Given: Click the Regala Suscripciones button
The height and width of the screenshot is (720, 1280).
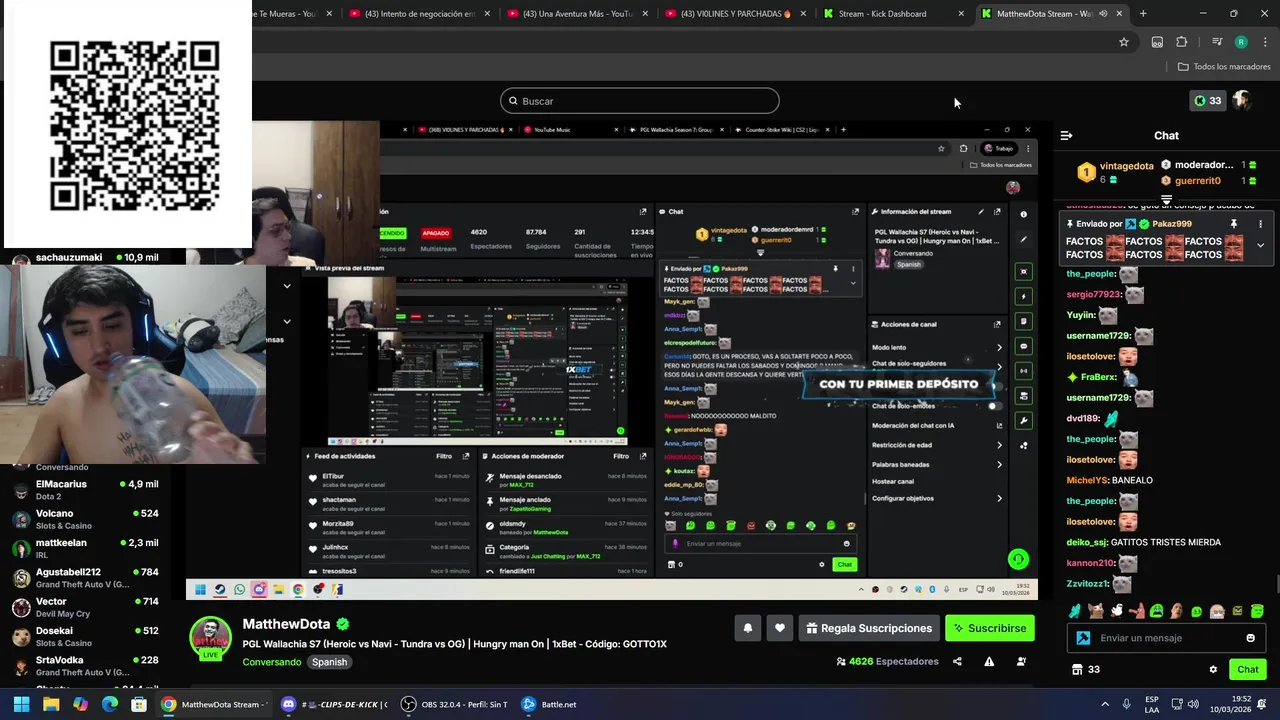Looking at the screenshot, I should (x=869, y=628).
